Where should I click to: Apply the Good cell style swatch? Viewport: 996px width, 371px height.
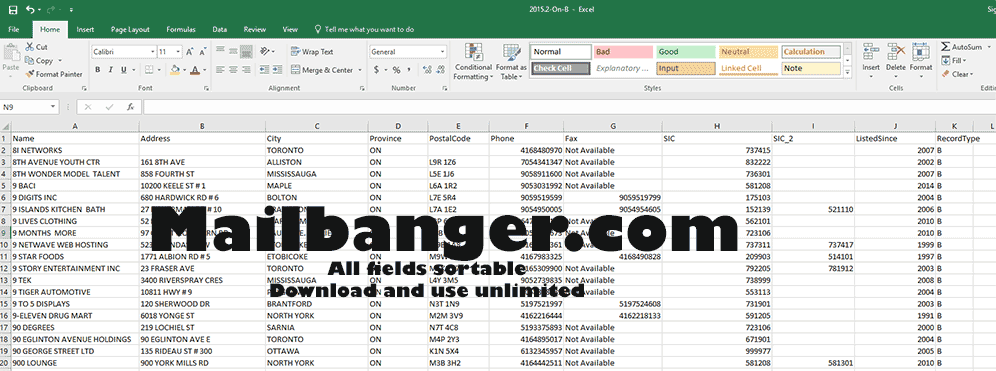point(685,52)
